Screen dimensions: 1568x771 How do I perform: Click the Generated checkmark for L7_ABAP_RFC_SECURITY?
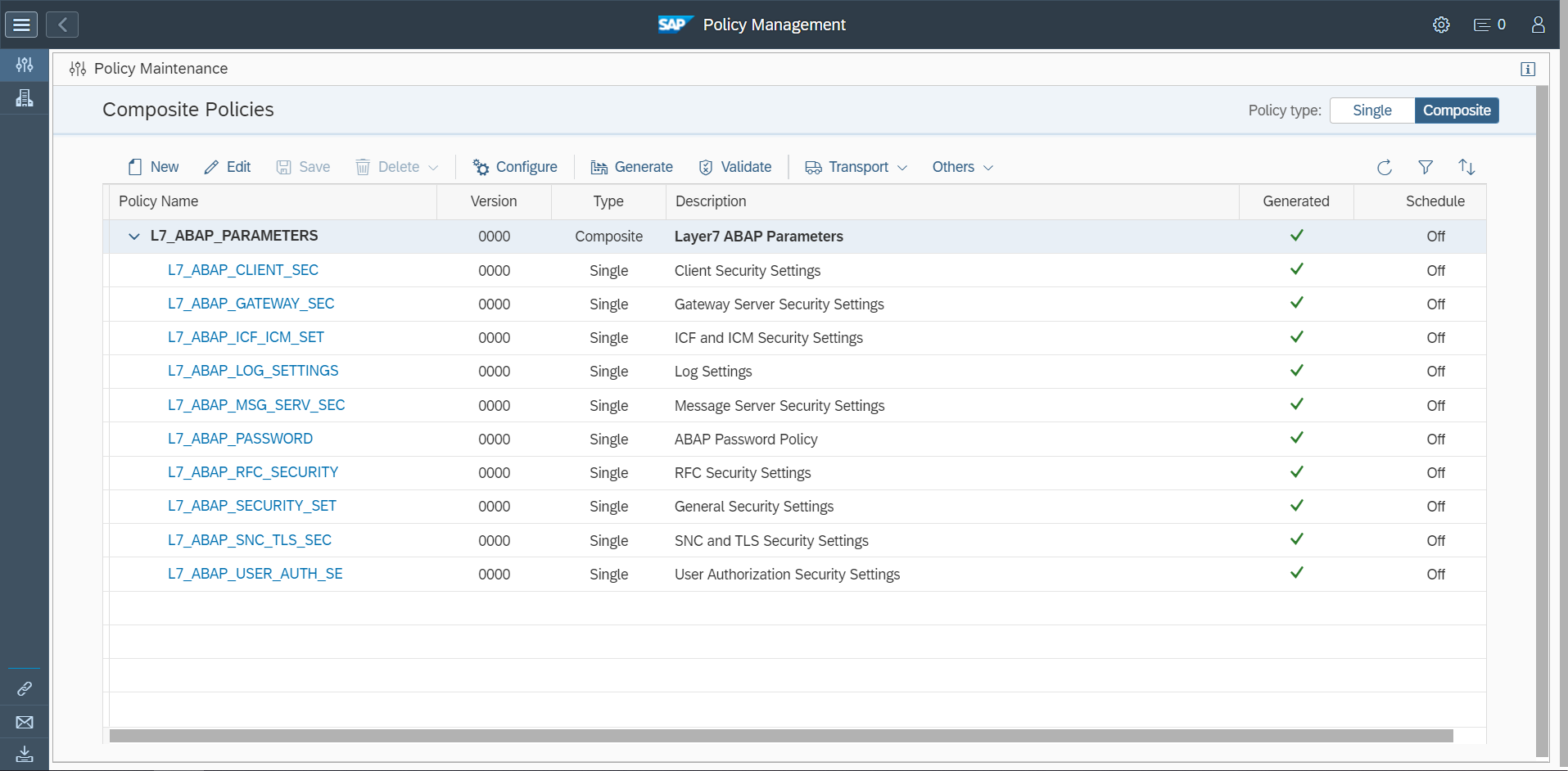click(x=1297, y=471)
